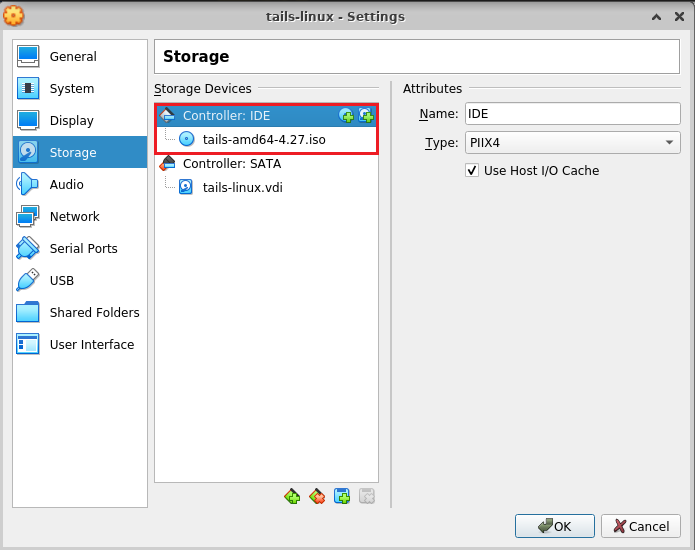Select tails-amd64-4.27.iso optical disk
The width and height of the screenshot is (695, 550).
pyautogui.click(x=267, y=139)
